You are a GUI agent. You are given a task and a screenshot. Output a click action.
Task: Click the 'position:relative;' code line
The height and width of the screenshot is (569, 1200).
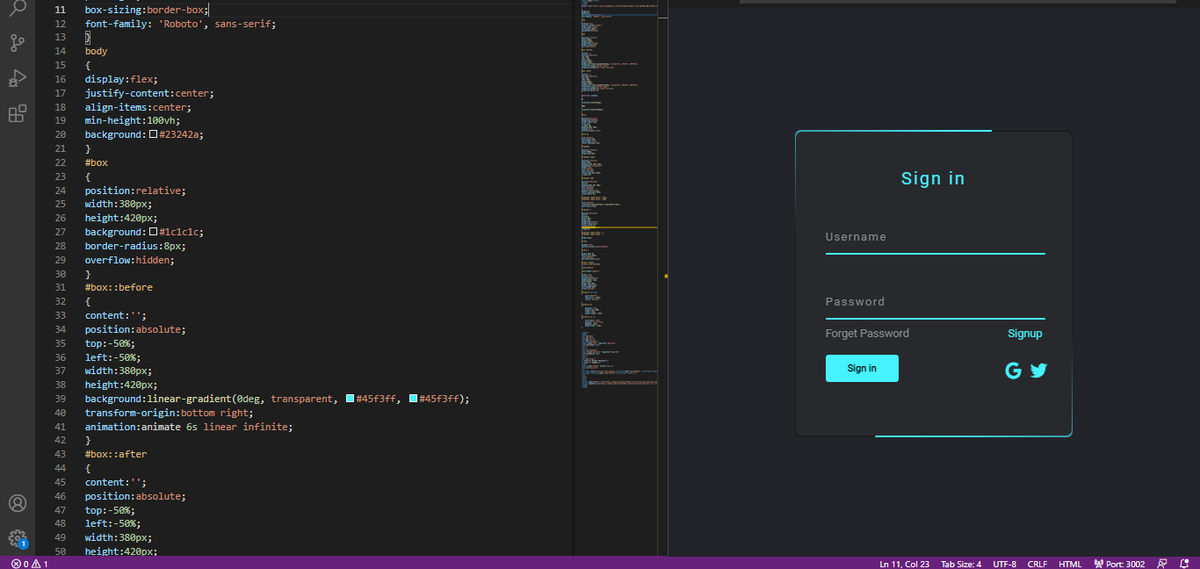(x=135, y=190)
